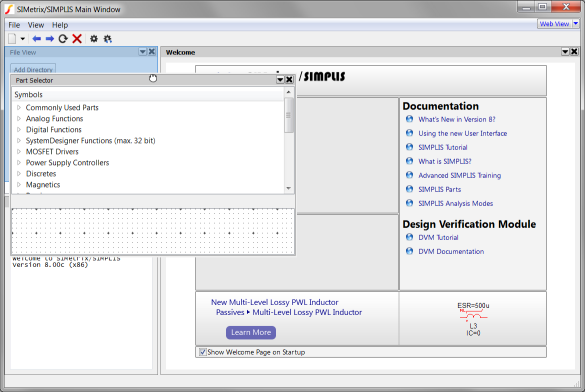
Task: Open the SIMPLIS Tutorial link
Action: click(x=442, y=147)
